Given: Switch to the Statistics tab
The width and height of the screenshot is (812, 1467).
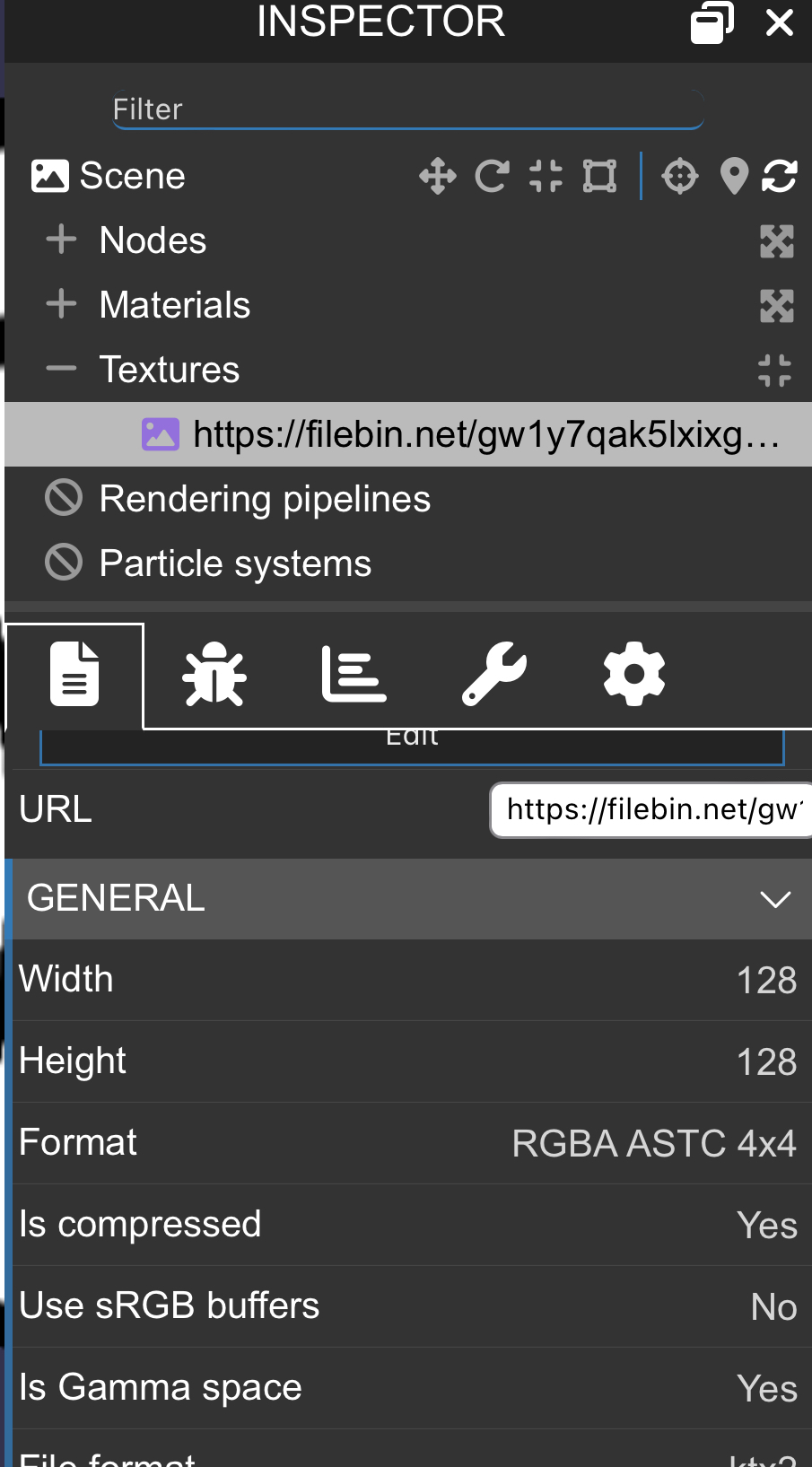Looking at the screenshot, I should click(354, 674).
